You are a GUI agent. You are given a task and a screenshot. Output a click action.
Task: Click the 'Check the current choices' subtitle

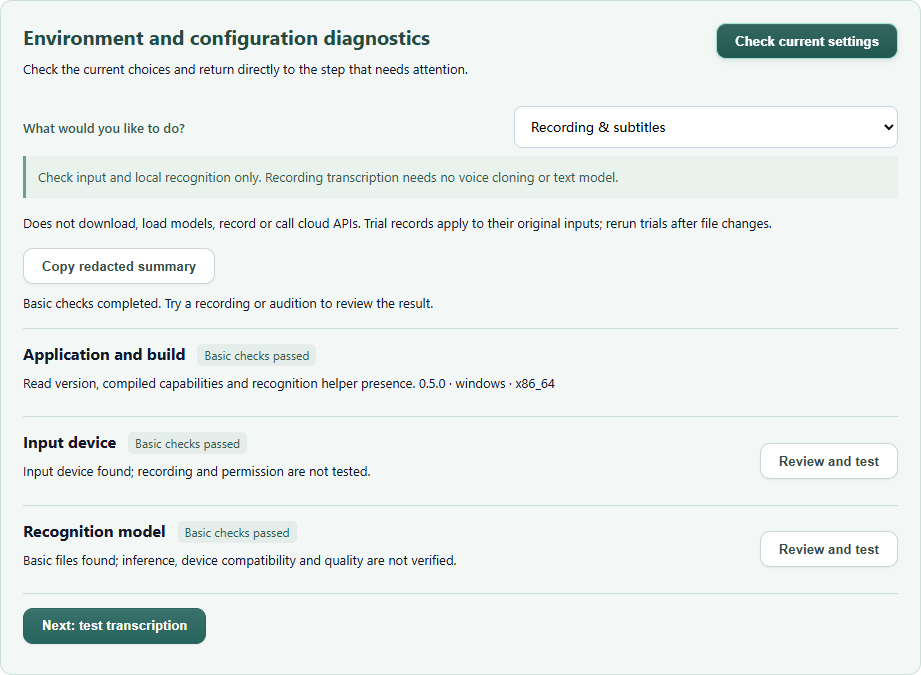[x=246, y=69]
